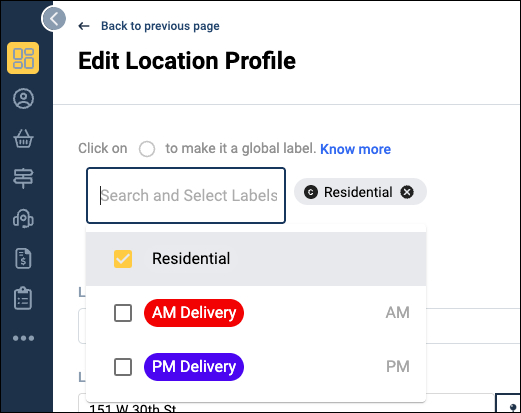The height and width of the screenshot is (413, 521).
Task: Check the PM Delivery checkbox
Action: 123,367
